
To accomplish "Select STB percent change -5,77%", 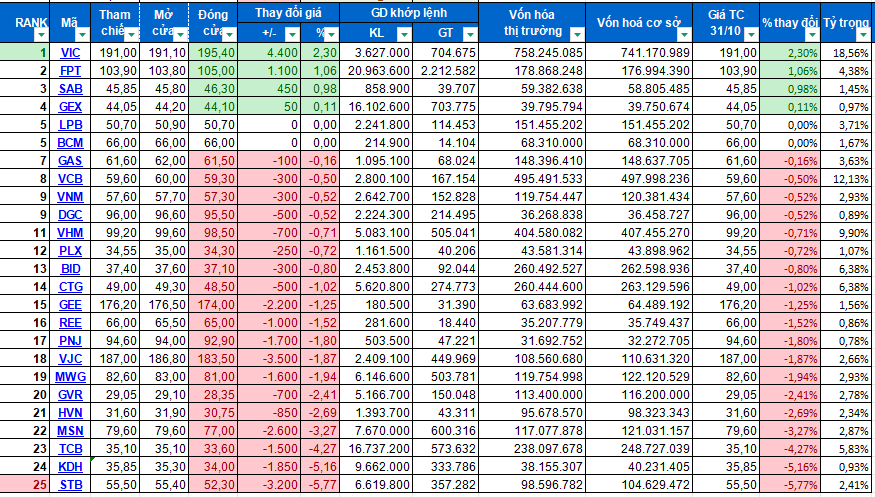I will pos(790,485).
